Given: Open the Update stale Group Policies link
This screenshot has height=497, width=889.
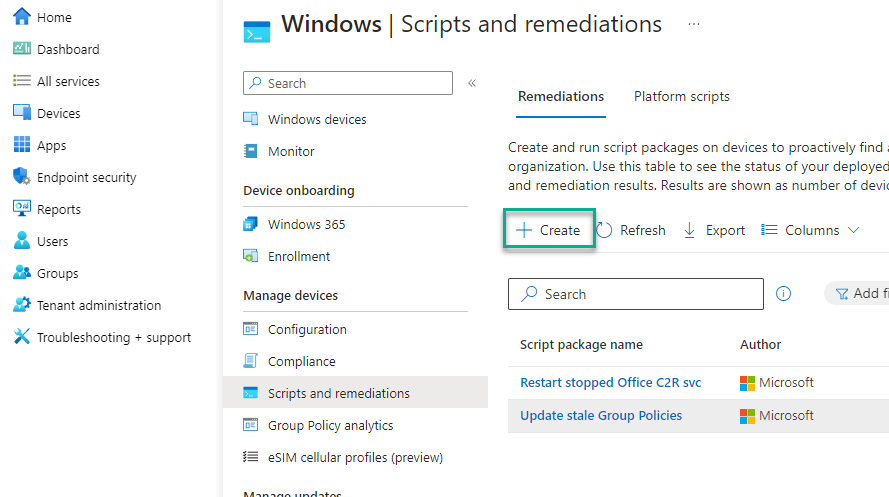Looking at the screenshot, I should click(x=601, y=415).
